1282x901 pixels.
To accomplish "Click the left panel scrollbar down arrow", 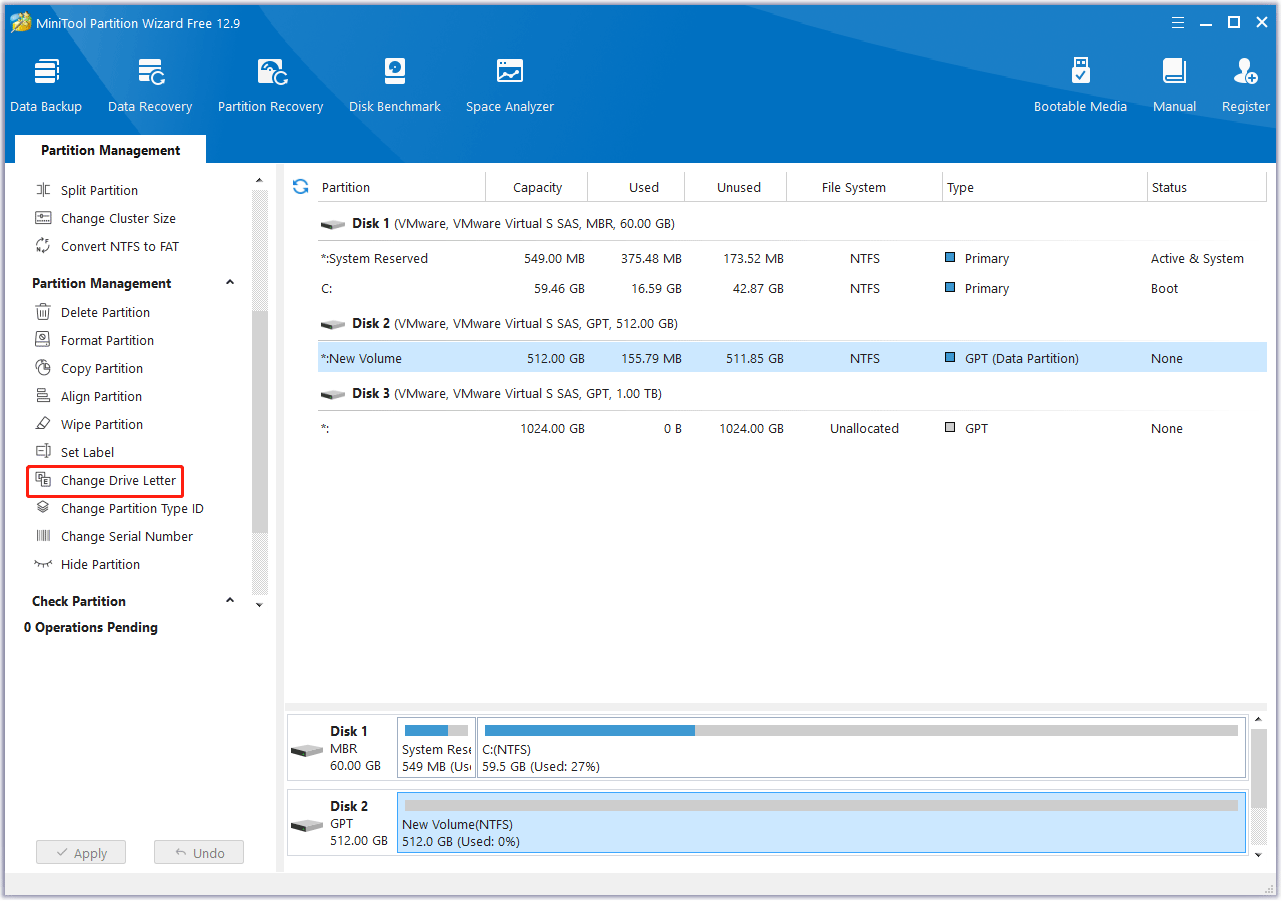I will coord(260,604).
